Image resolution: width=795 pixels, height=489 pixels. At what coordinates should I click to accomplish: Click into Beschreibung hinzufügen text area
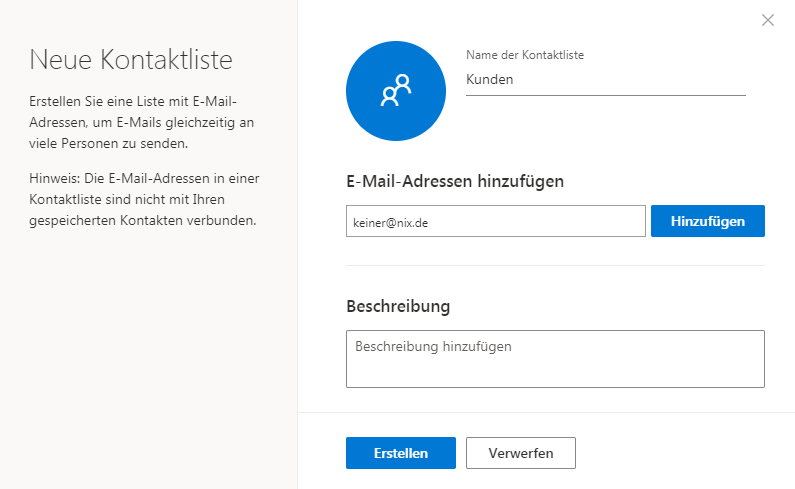[x=555, y=359]
